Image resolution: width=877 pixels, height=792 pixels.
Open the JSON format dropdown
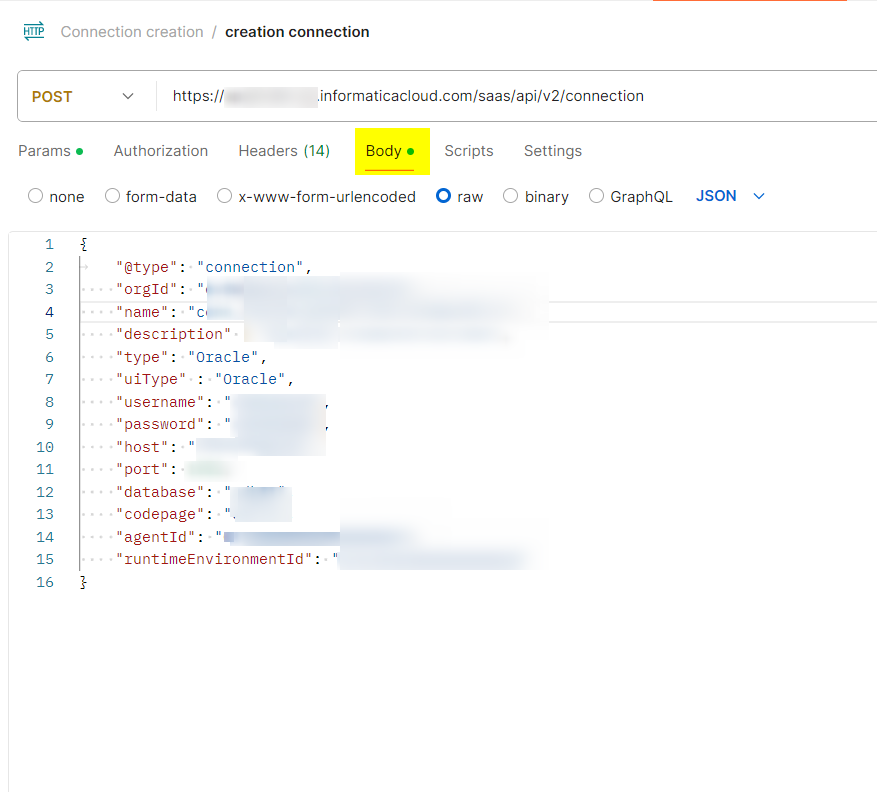point(730,196)
